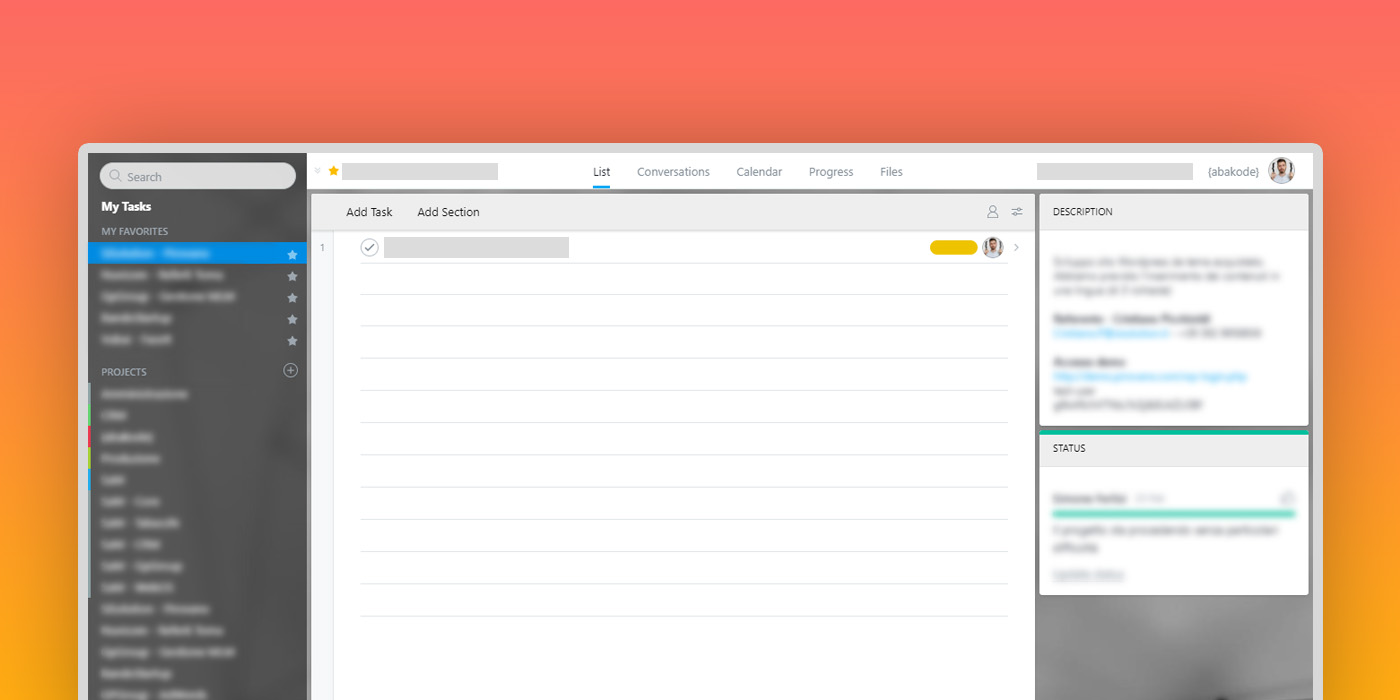Open the Conversations tab

click(x=673, y=171)
